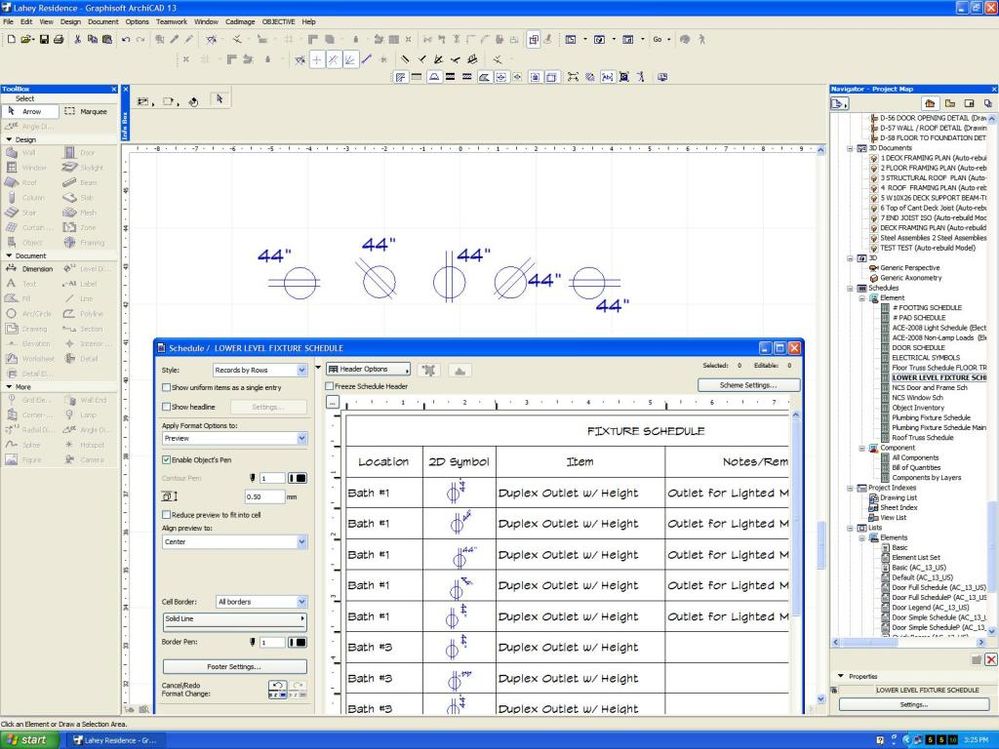Click the Save icon in toolbar
Screen dimensions: 999x749
pos(43,40)
